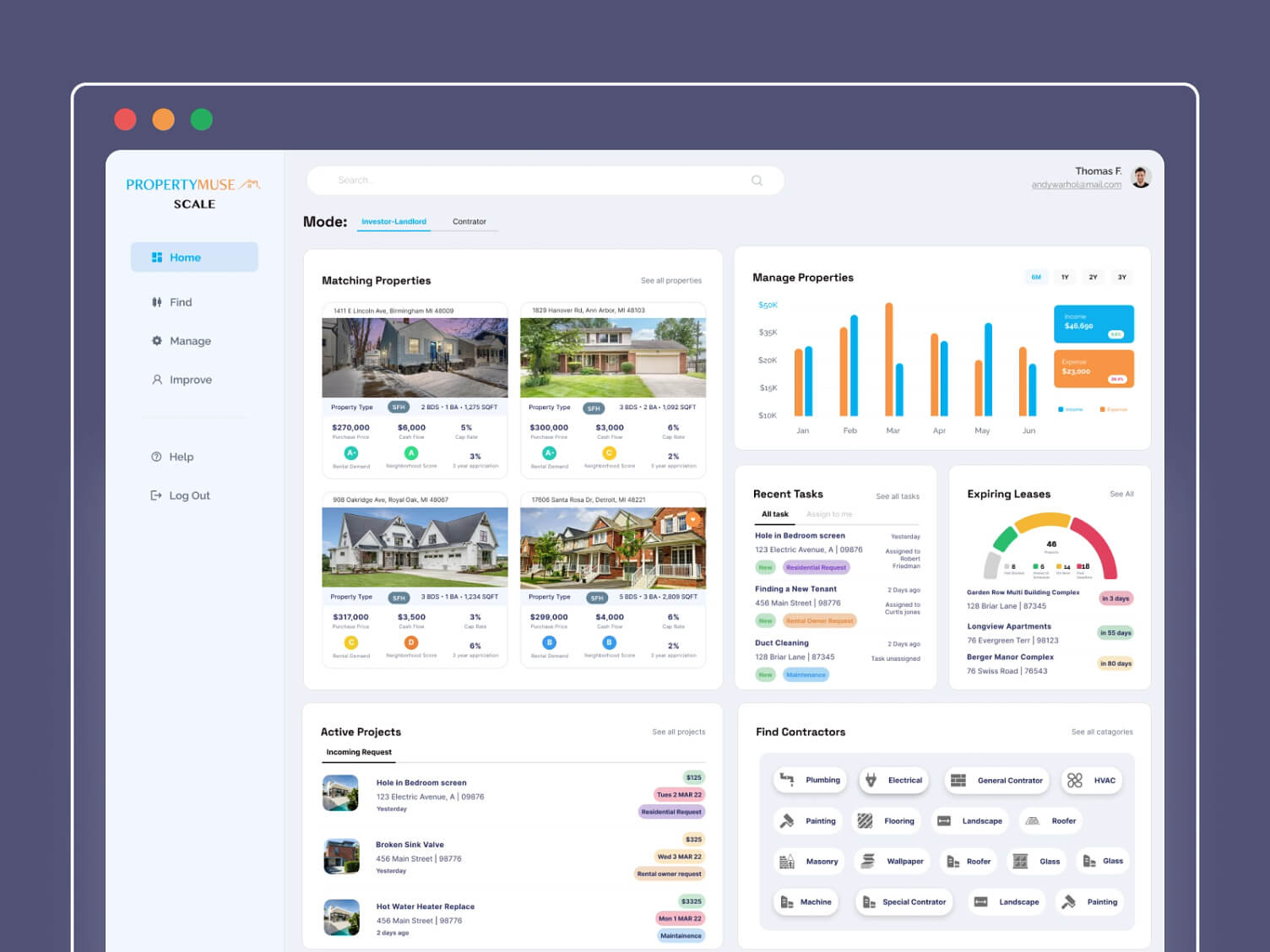Select the 1Y chart range
Screen dimensions: 1270x952
pyautogui.click(x=1065, y=277)
